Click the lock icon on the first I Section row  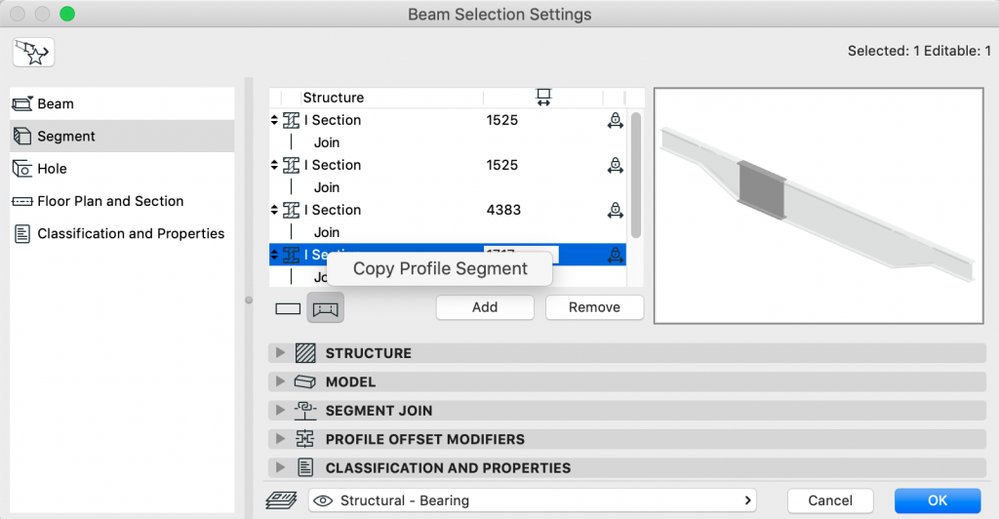pos(615,120)
